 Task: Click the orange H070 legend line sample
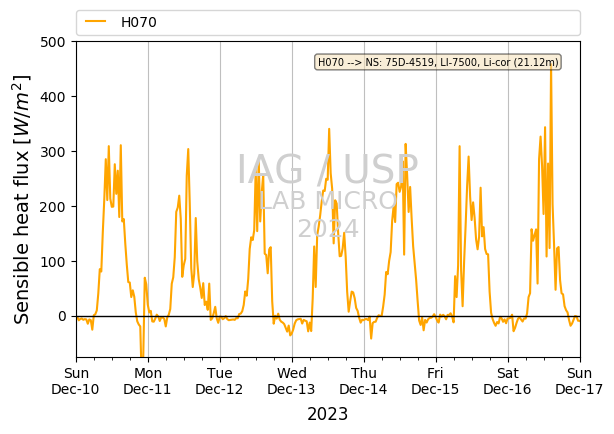(x=96, y=22)
